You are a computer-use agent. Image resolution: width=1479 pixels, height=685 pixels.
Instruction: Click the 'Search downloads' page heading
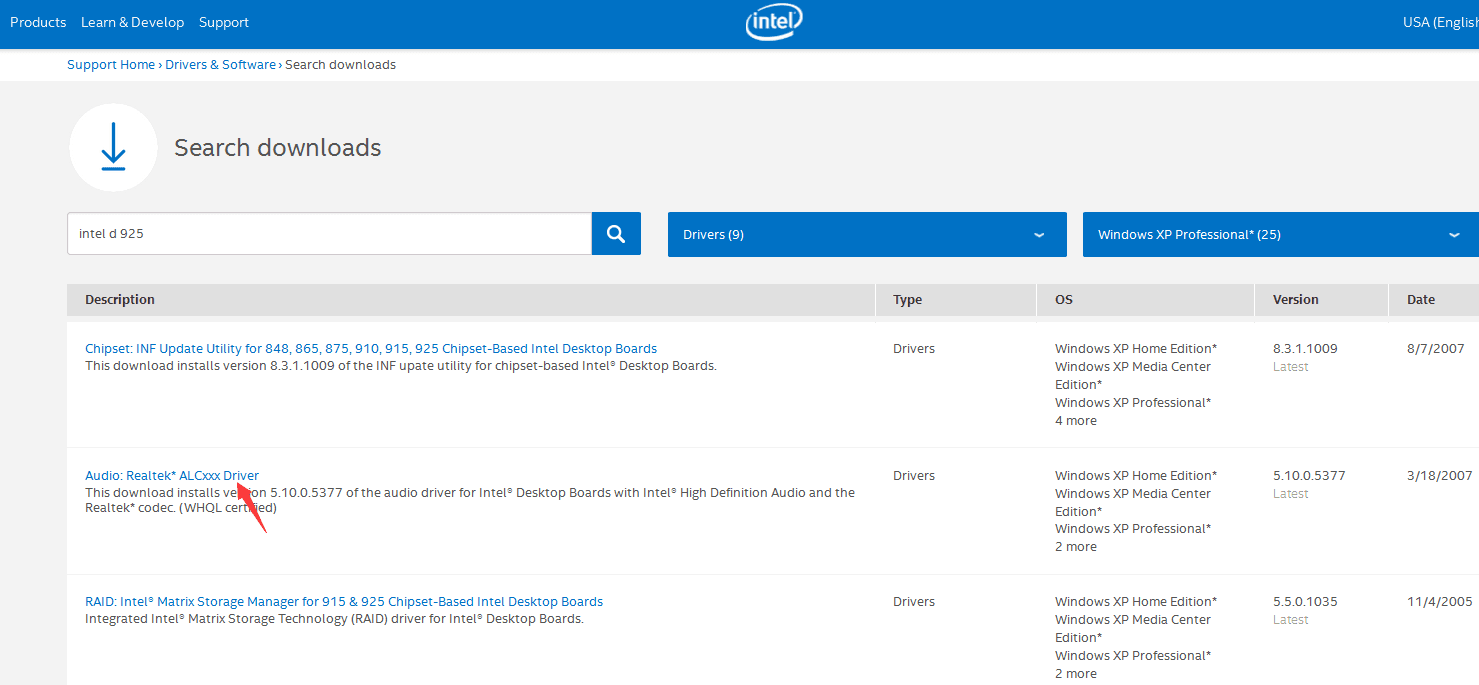click(278, 148)
